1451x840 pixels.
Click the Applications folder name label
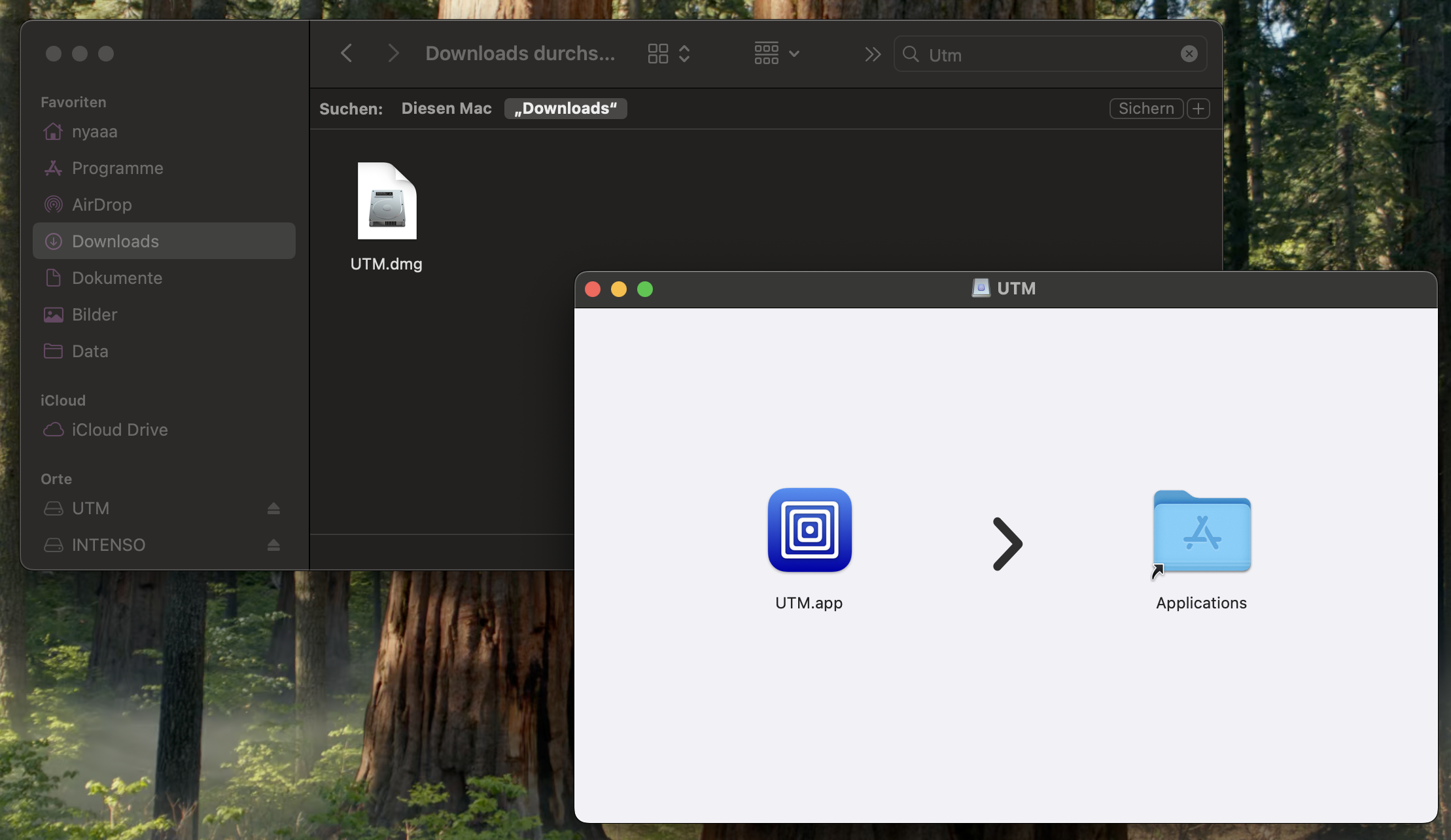click(1202, 603)
